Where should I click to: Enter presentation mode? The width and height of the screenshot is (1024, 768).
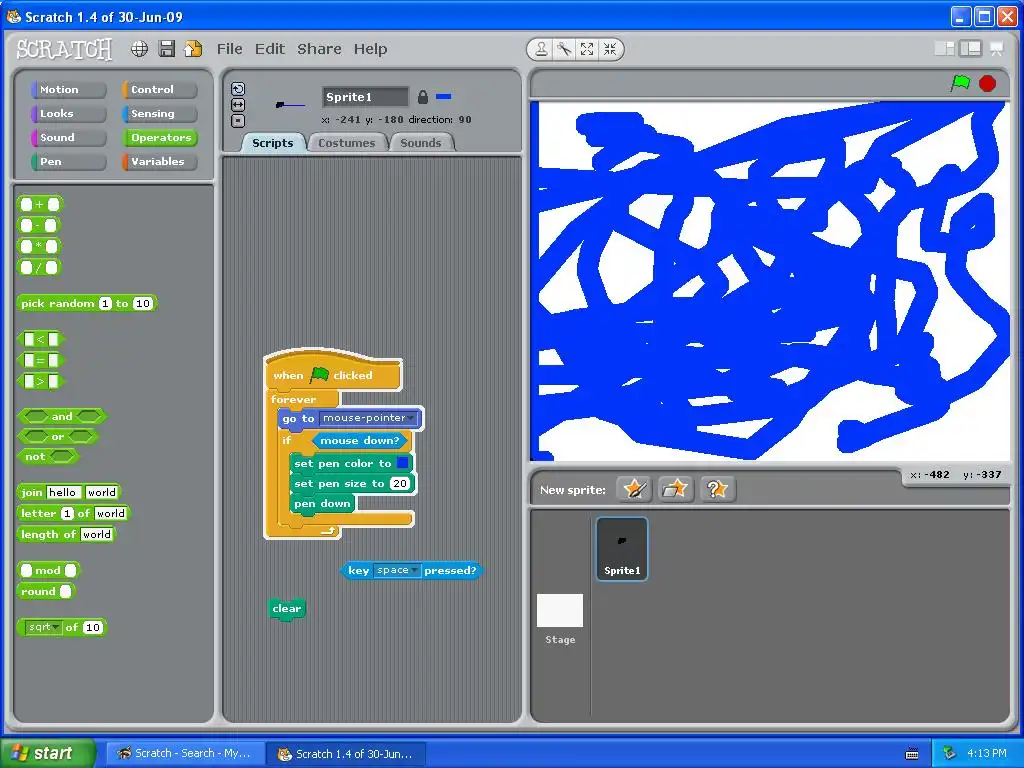(996, 48)
